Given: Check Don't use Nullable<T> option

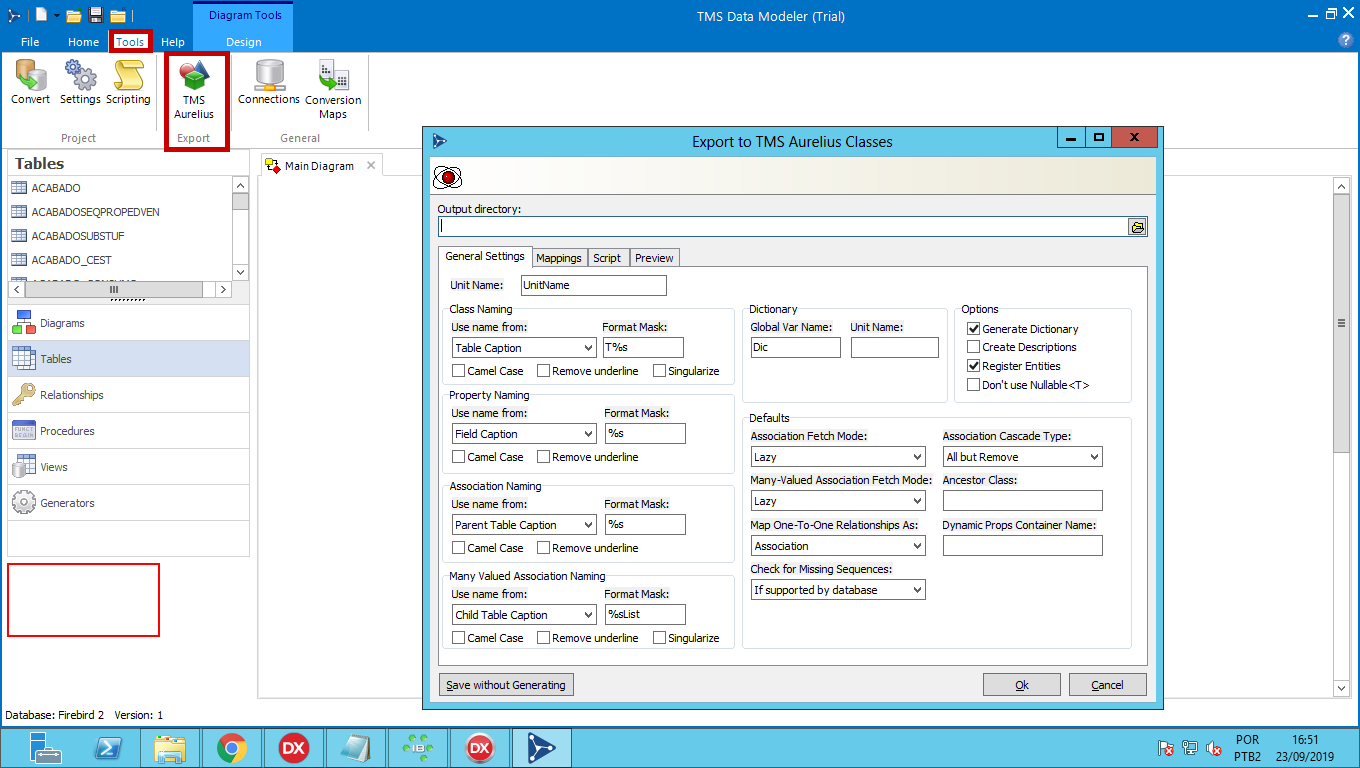Looking at the screenshot, I should coord(973,385).
